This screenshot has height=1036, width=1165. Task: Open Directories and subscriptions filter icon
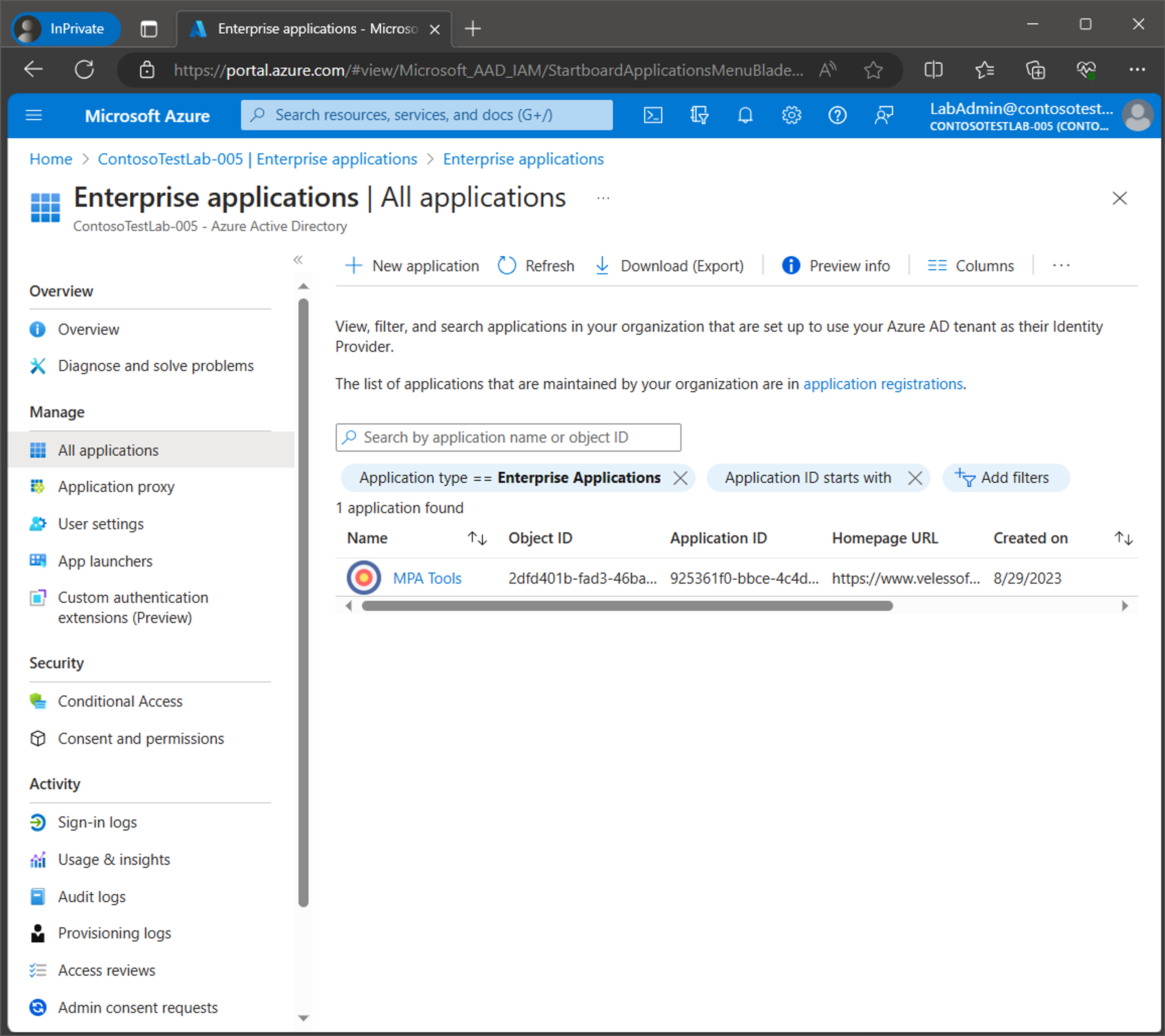[x=699, y=116]
